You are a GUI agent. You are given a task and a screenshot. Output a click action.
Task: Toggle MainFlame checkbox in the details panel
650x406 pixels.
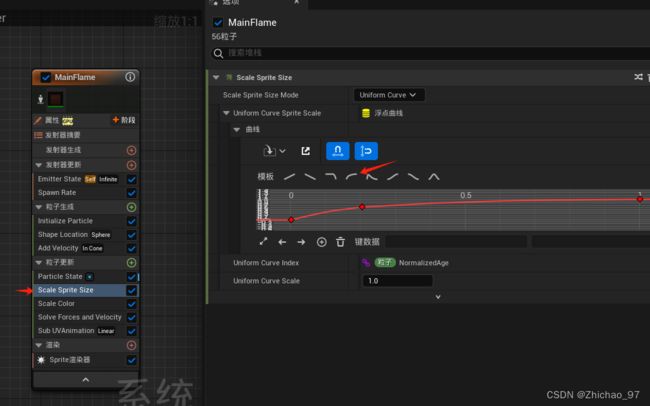(218, 22)
